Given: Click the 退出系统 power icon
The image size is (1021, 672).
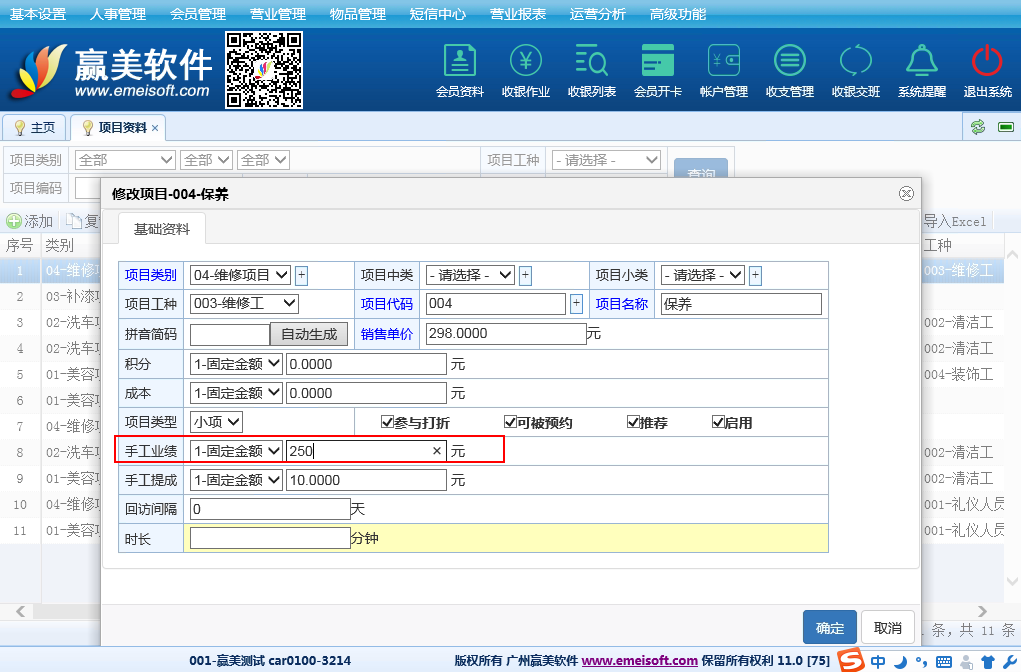Looking at the screenshot, I should pos(987,62).
